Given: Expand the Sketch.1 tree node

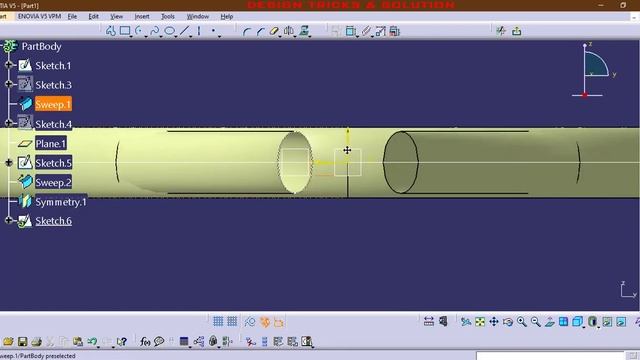Looking at the screenshot, I should [x=9, y=65].
